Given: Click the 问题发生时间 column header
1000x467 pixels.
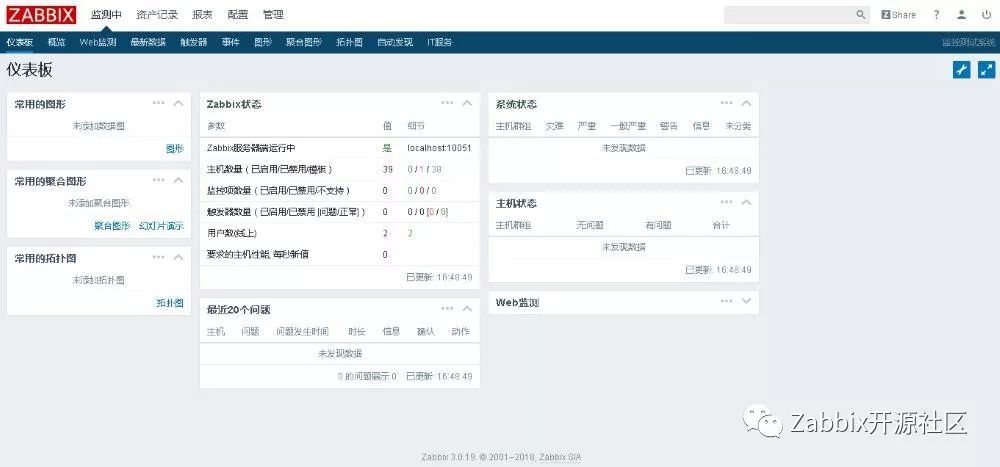Looking at the screenshot, I should (302, 332).
